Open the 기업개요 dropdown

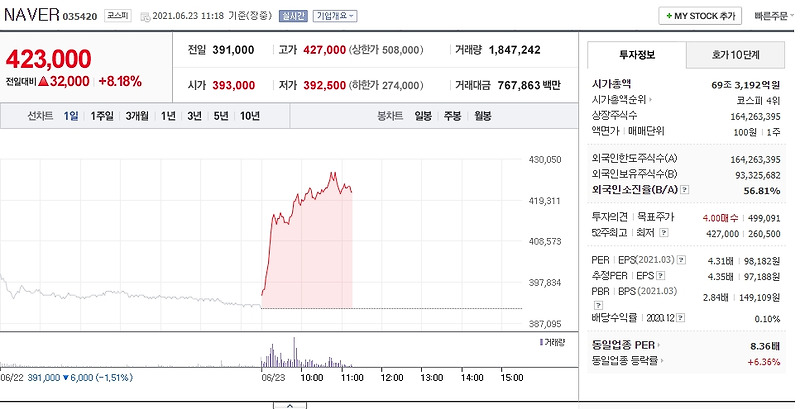pos(335,16)
